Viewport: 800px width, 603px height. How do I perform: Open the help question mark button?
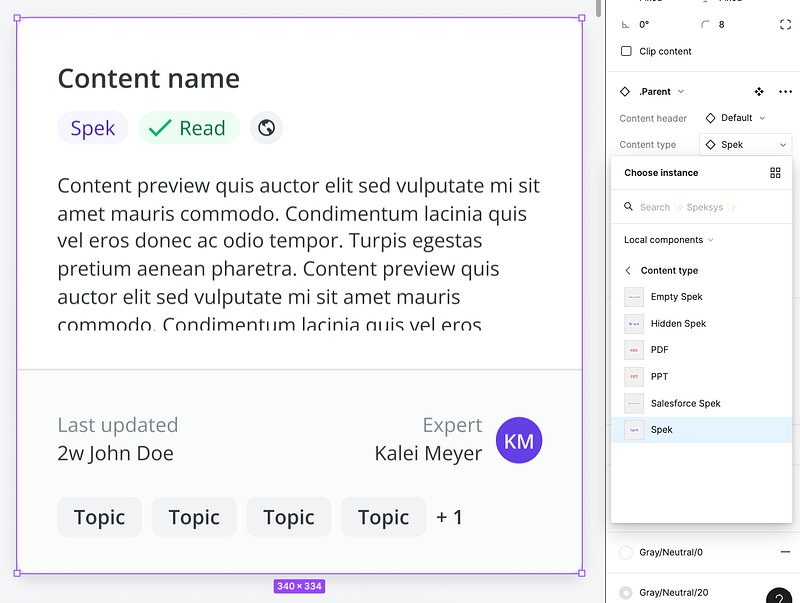tap(779, 597)
